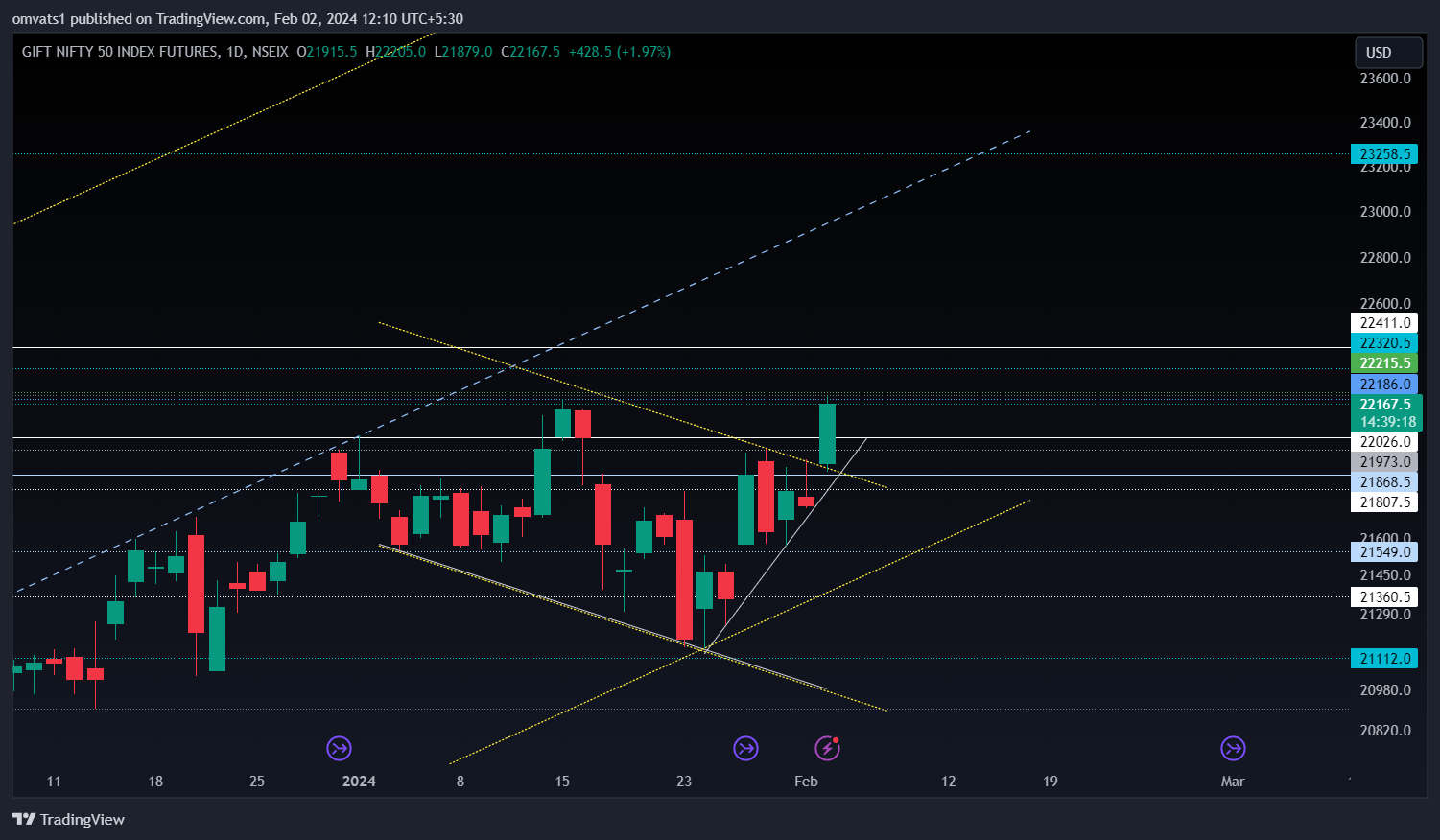Screen dimensions: 1440x840
Task: Click the 23000.0 price scale value
Action: click(x=1385, y=212)
